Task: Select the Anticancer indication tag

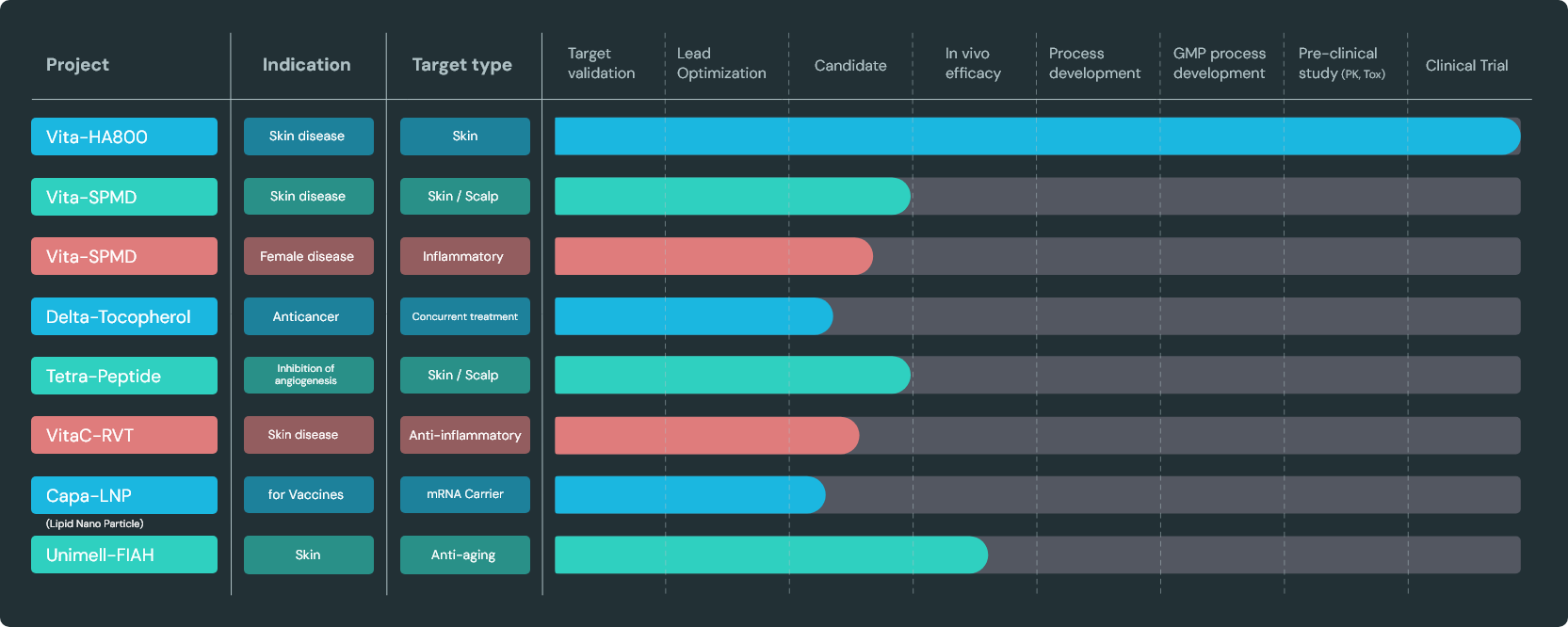Action: [308, 316]
